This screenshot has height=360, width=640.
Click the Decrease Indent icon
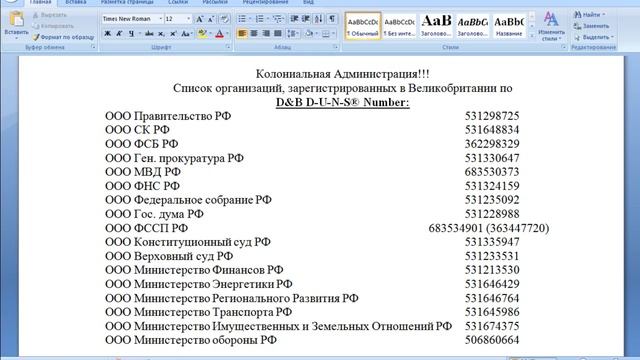click(294, 19)
